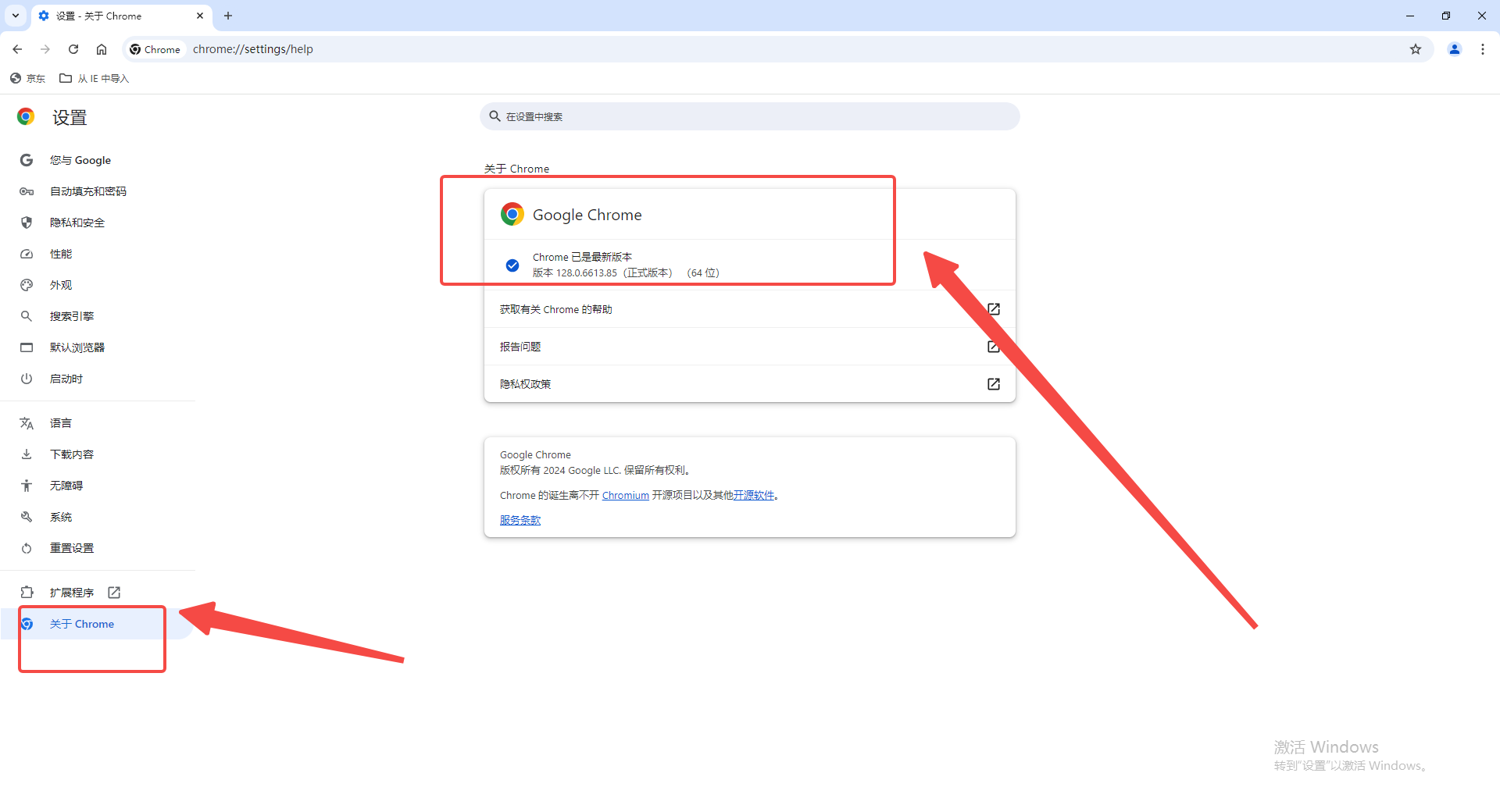Click the address bar URL chrome://settings/help
The height and width of the screenshot is (812, 1500).
(253, 49)
